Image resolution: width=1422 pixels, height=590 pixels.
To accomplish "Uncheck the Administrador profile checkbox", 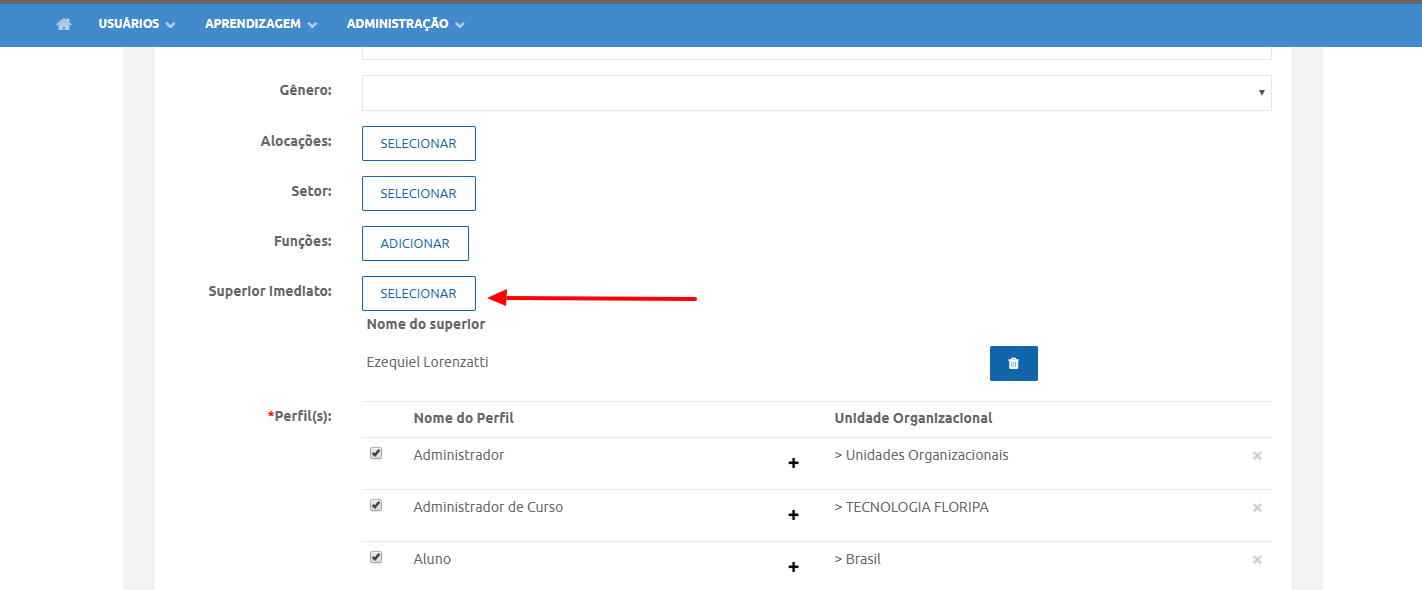I will coord(376,453).
